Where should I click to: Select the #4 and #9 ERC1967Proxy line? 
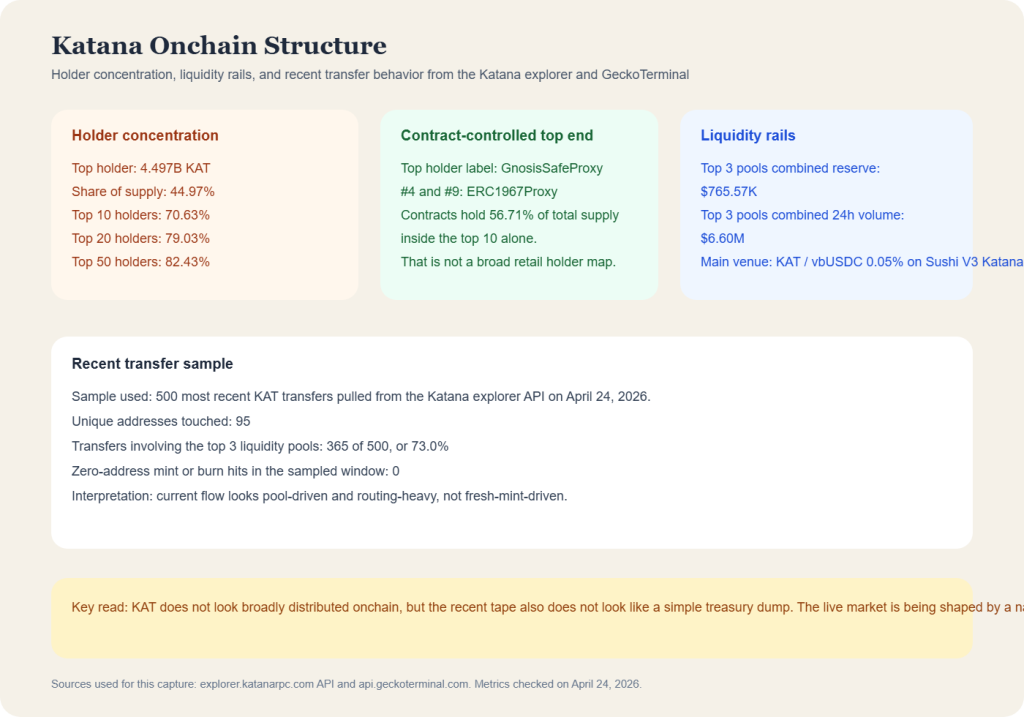(479, 191)
